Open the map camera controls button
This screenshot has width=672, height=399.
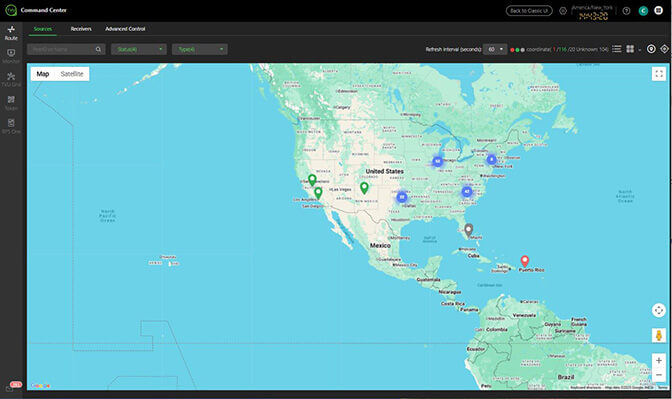coord(659,310)
